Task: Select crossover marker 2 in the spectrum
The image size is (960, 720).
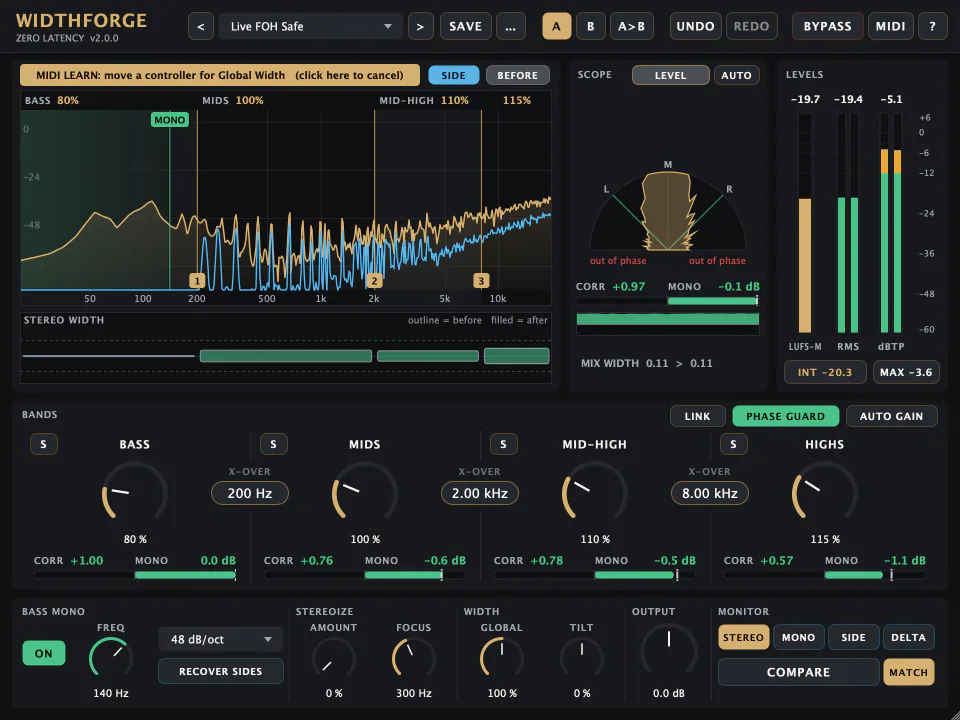Action: (374, 281)
